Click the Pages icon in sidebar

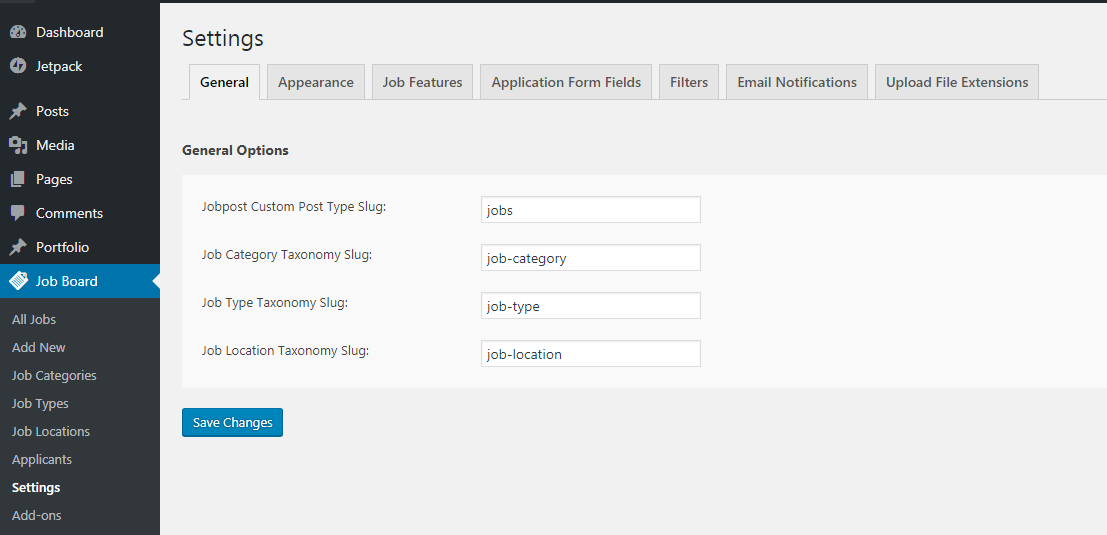coord(18,179)
